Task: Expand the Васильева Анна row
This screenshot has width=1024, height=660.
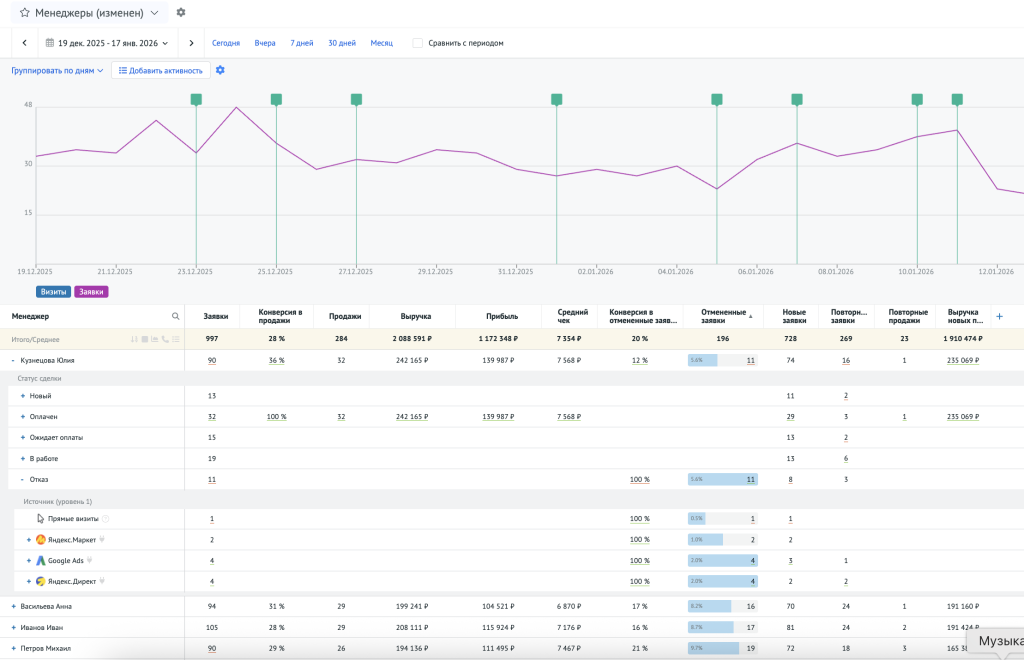Action: (x=13, y=606)
